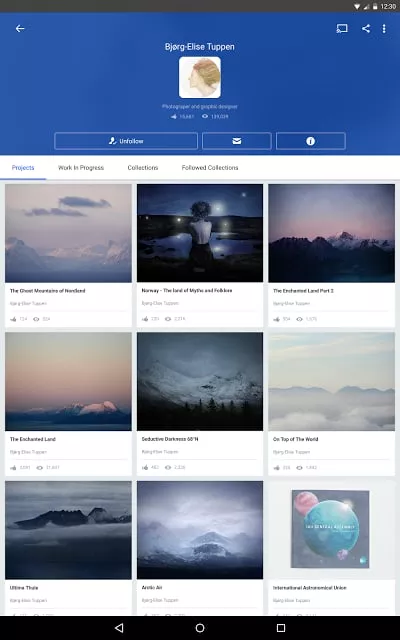This screenshot has width=400, height=640.
Task: Open Norway - The land of Myths project image
Action: pyautogui.click(x=200, y=233)
